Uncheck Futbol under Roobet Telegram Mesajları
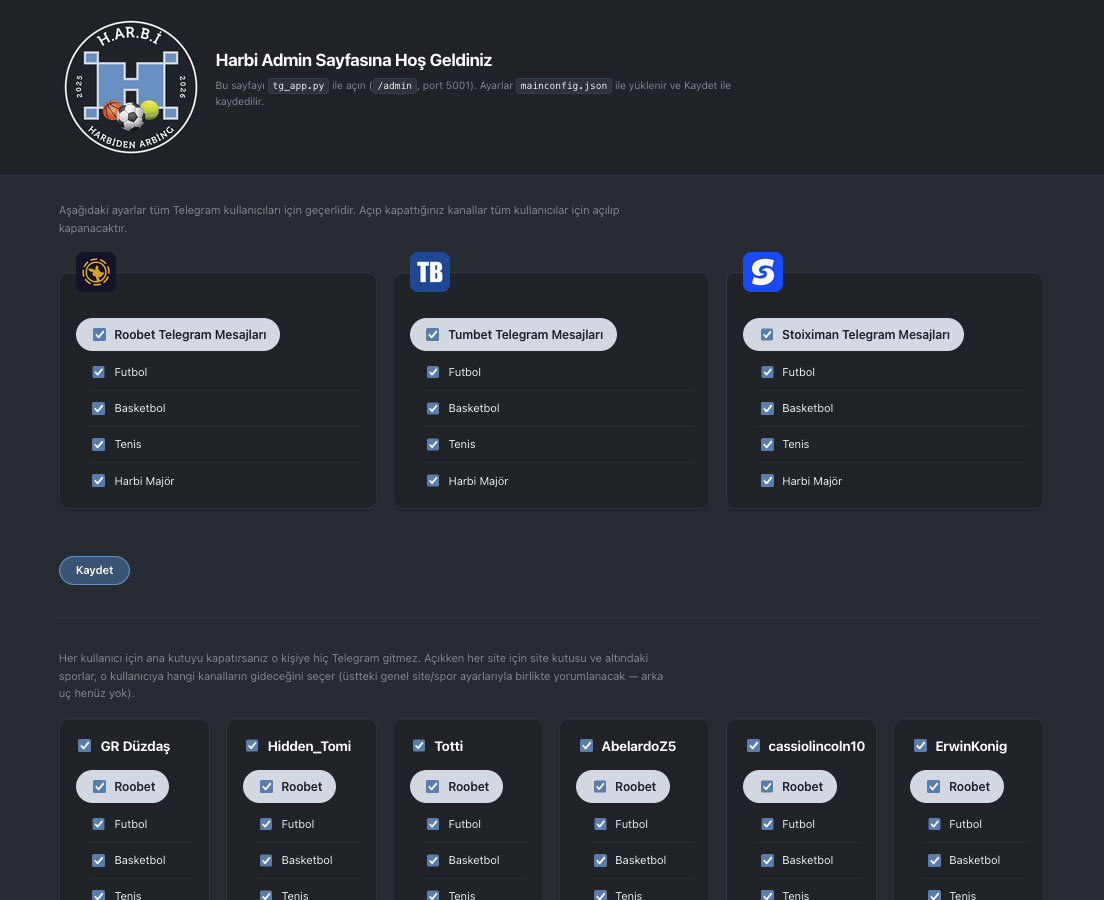The width and height of the screenshot is (1104, 900). pos(99,372)
